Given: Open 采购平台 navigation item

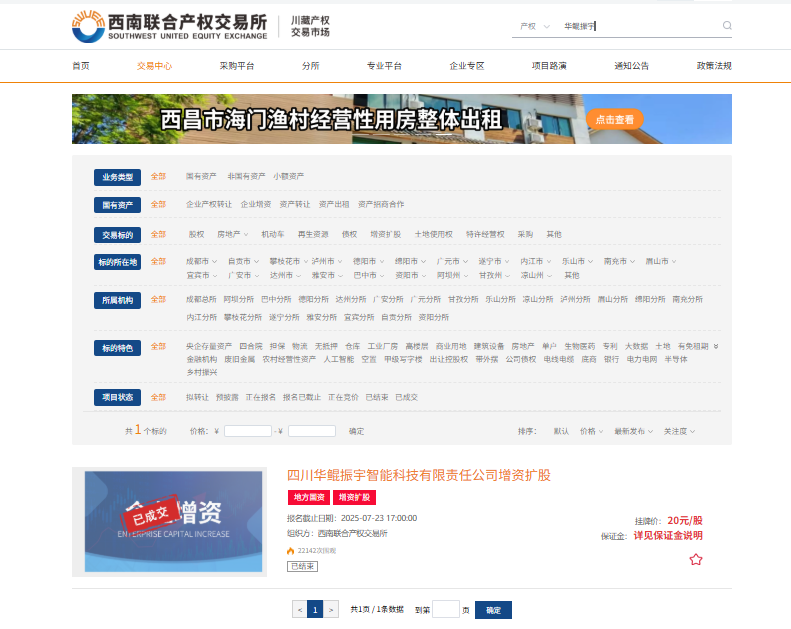Looking at the screenshot, I should [x=237, y=66].
